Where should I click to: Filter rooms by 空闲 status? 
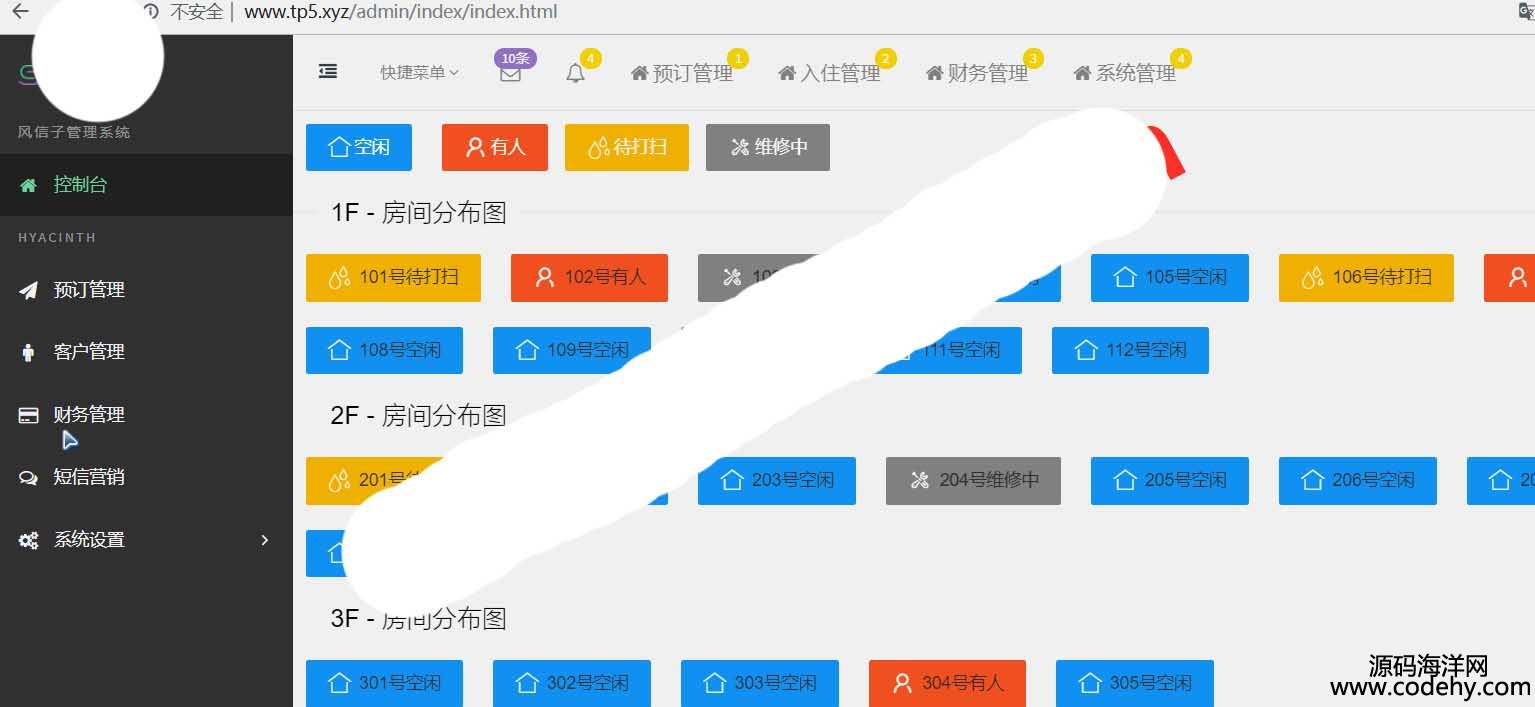[x=359, y=147]
